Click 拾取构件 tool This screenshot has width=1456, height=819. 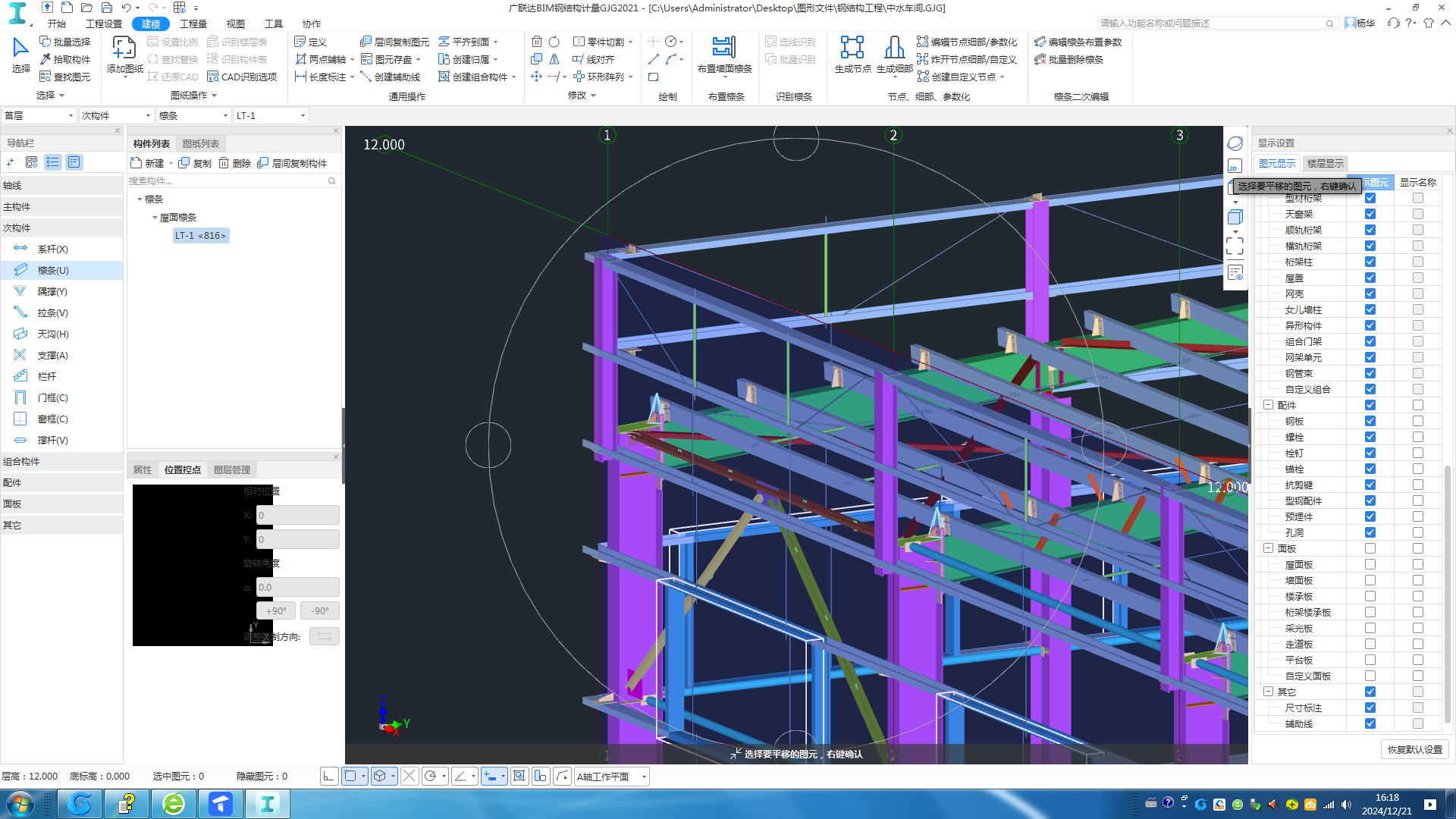(65, 59)
